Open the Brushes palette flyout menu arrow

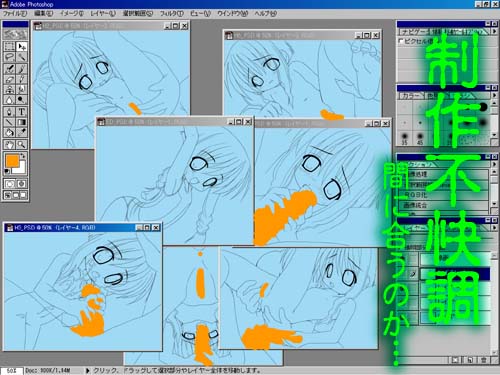click(495, 95)
